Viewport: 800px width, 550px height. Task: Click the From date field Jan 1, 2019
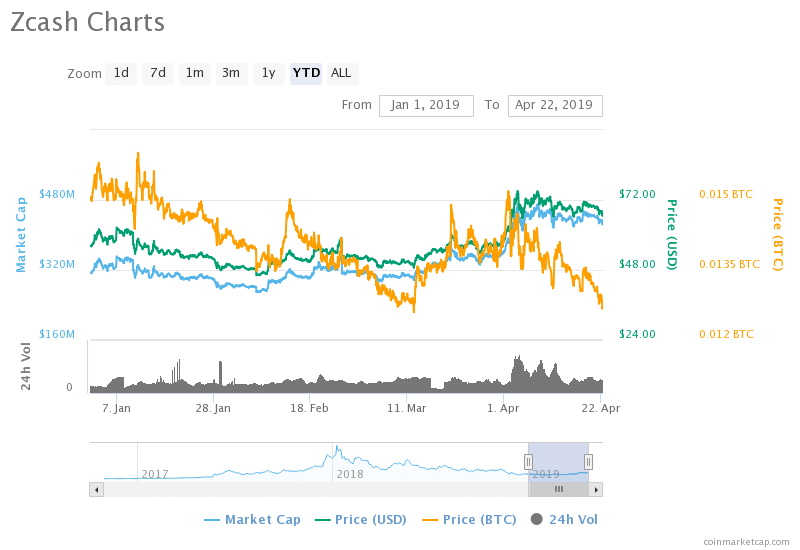click(426, 106)
